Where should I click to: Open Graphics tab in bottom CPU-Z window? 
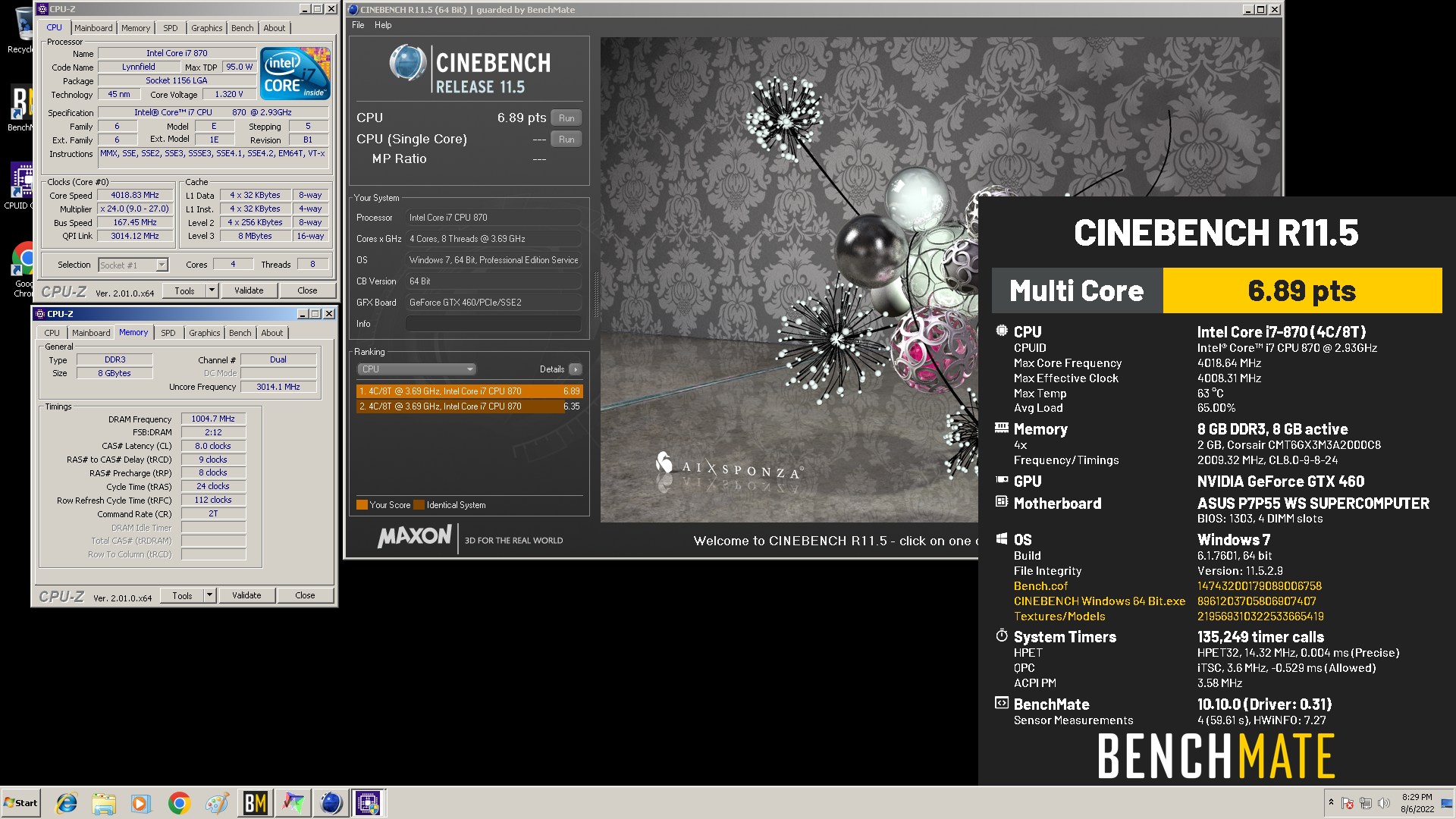(x=205, y=333)
